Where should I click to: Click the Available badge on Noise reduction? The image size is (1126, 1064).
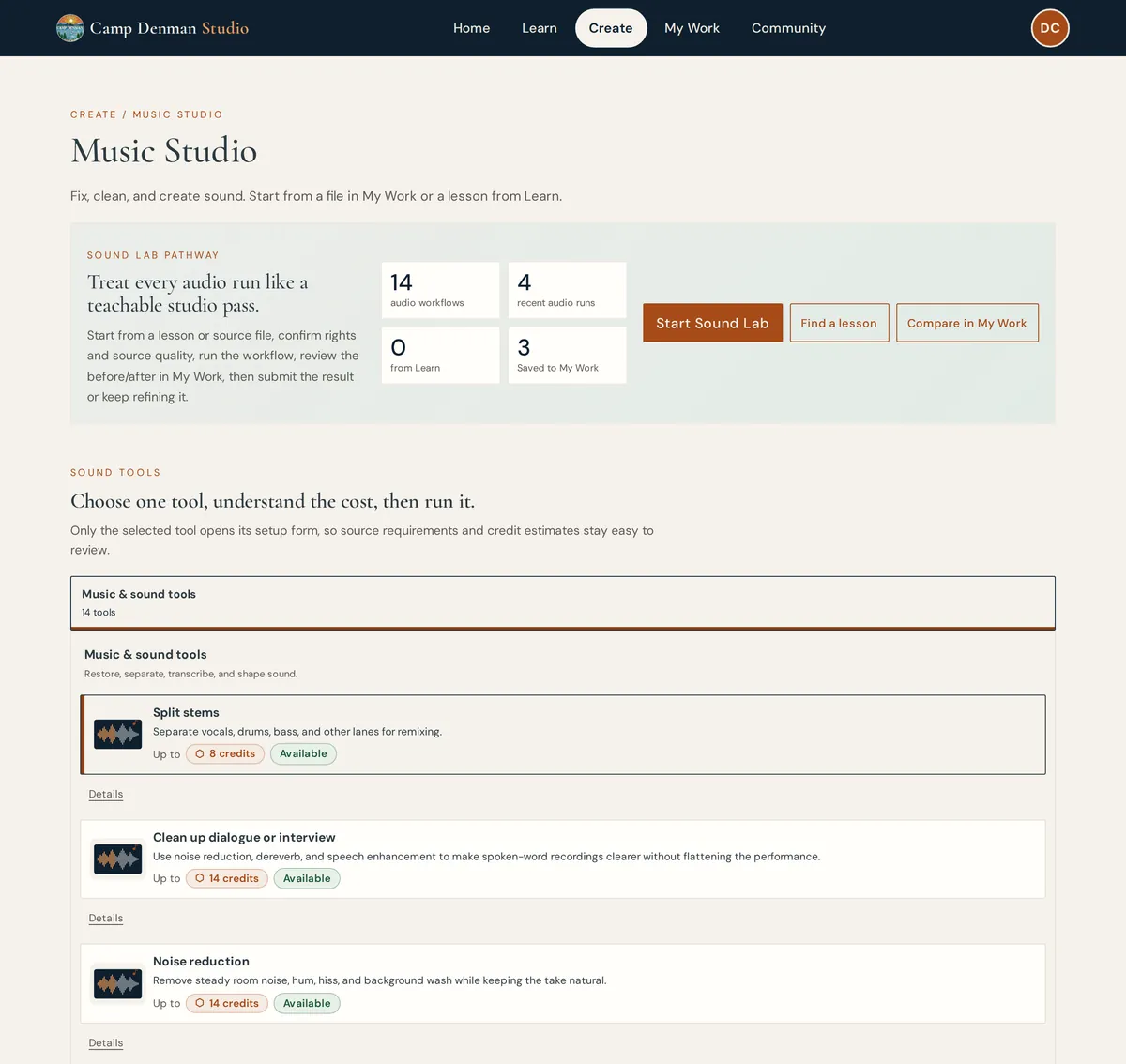[307, 1004]
